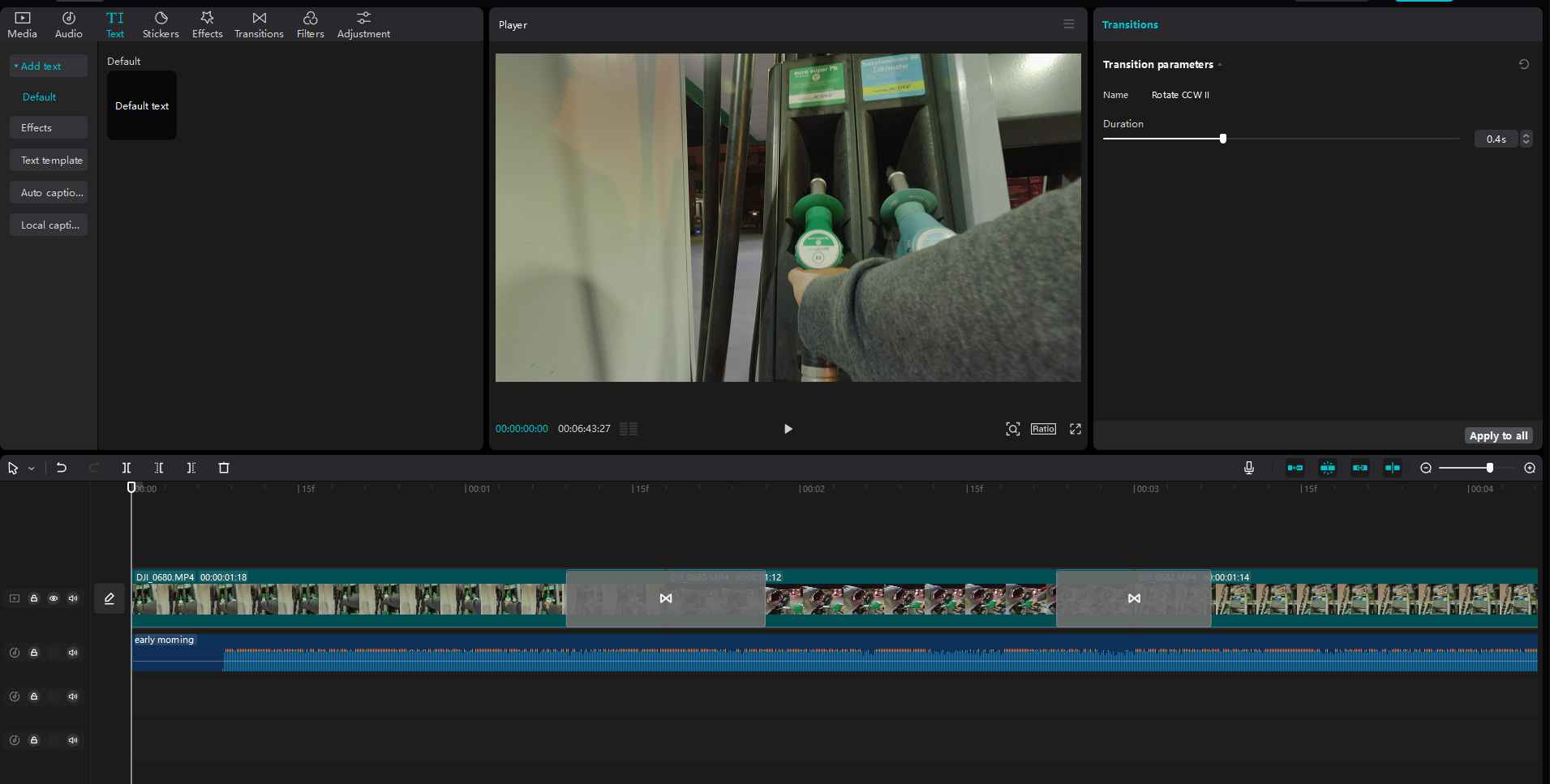
Task: Open the Stickers tab
Action: (x=161, y=24)
